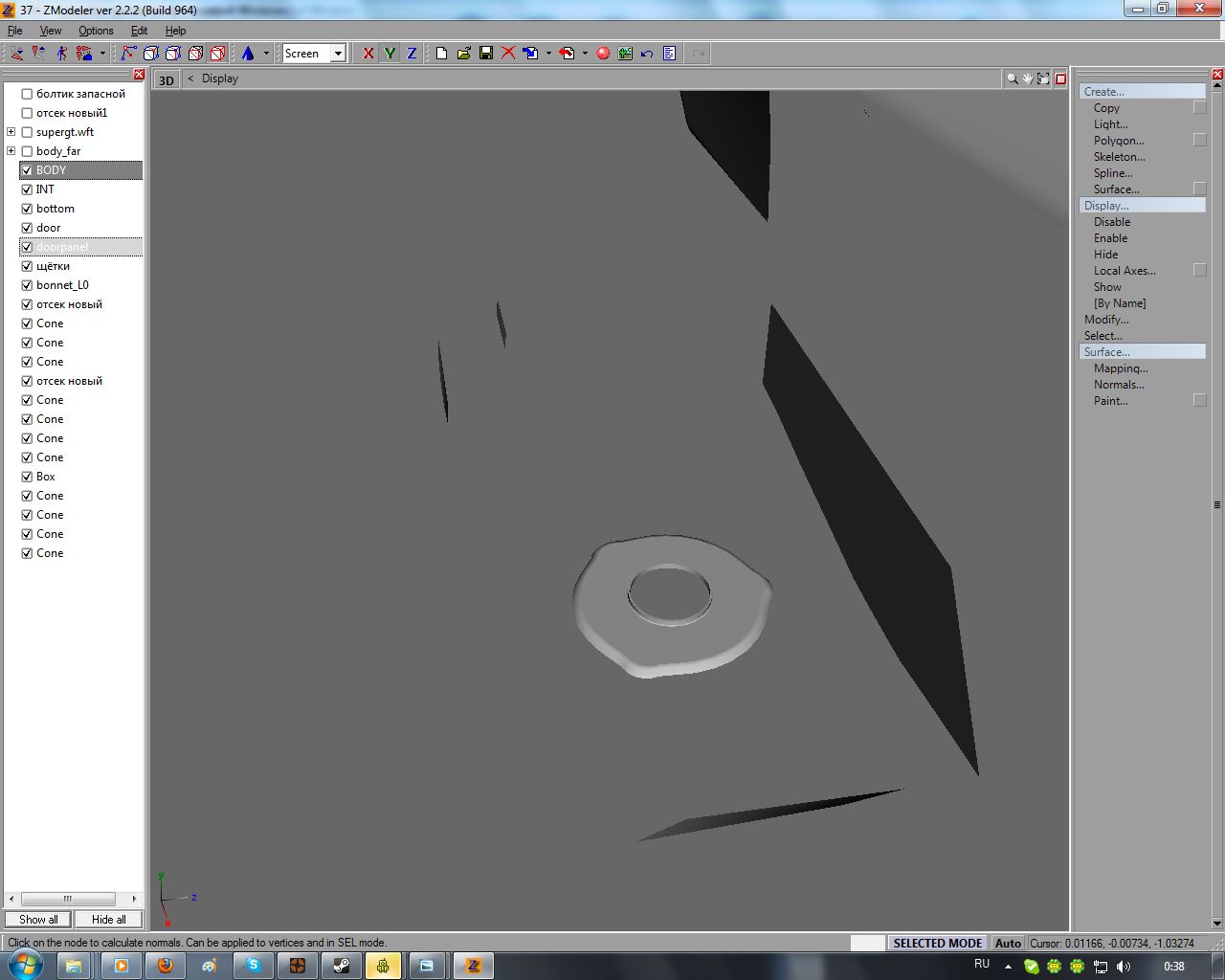Click the first selection arrow tool icon
This screenshot has height=980, width=1225.
(17, 54)
